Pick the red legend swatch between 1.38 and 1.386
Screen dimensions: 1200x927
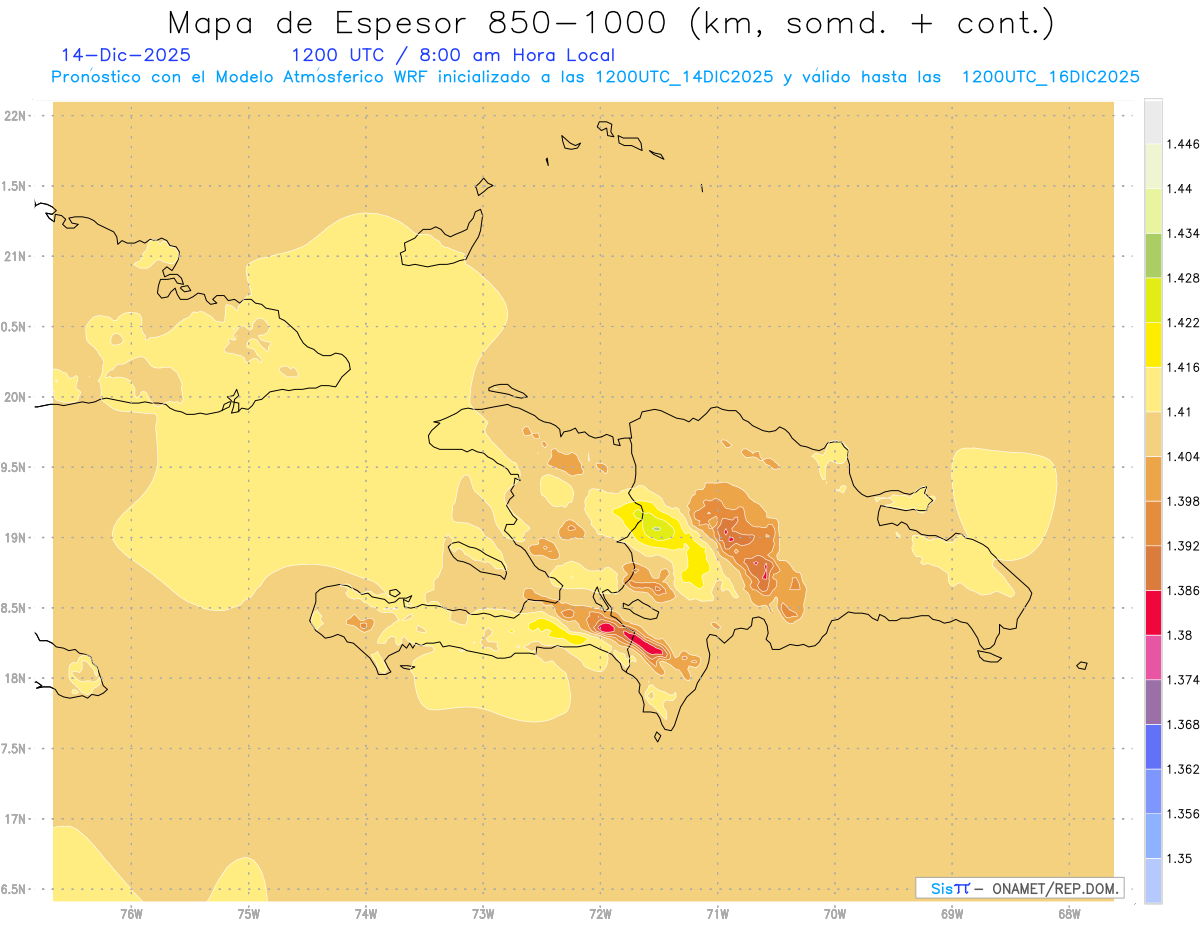click(1153, 613)
